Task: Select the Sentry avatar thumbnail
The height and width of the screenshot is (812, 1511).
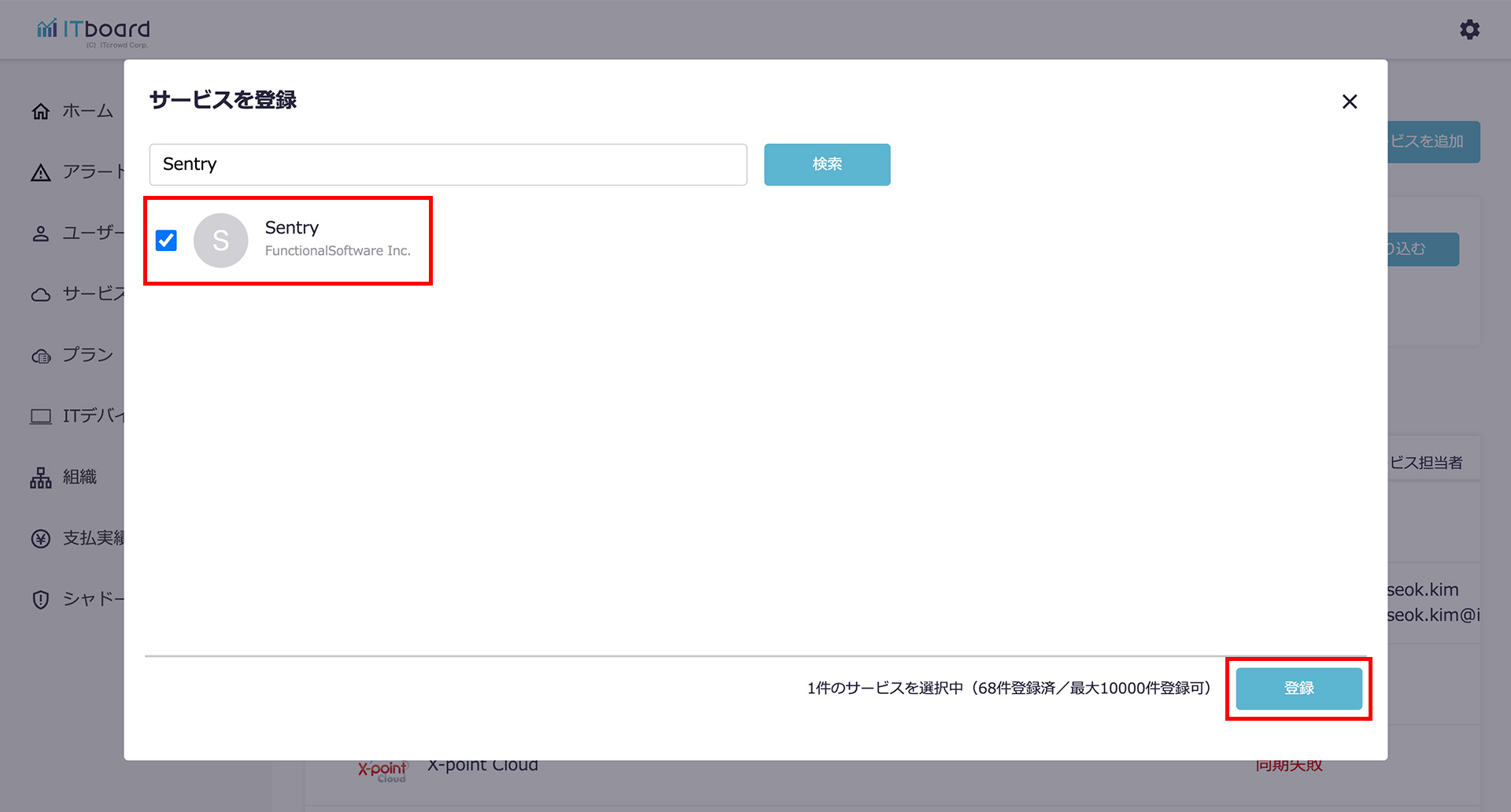Action: (221, 241)
